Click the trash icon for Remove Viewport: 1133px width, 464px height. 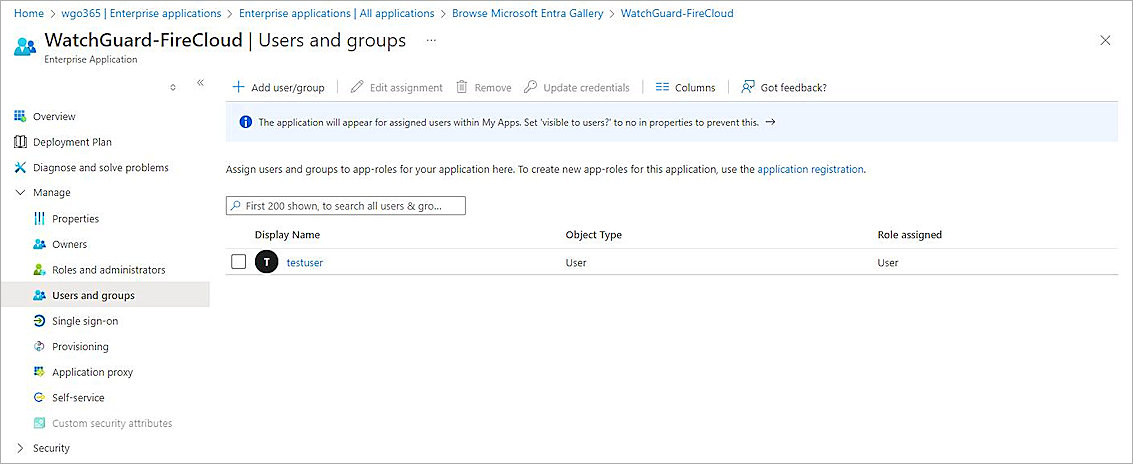[x=462, y=87]
